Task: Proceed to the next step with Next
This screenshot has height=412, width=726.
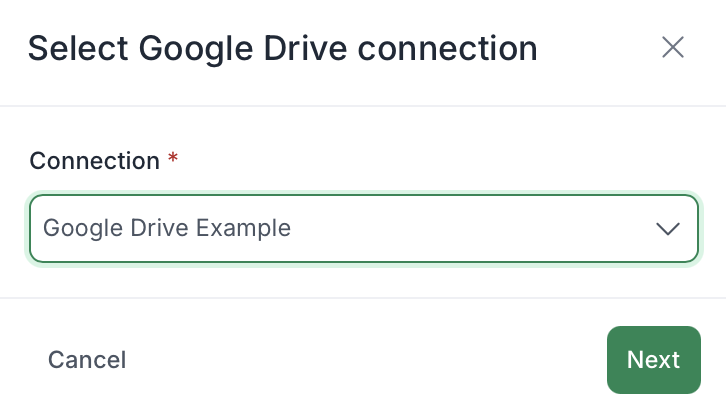Action: click(x=653, y=360)
